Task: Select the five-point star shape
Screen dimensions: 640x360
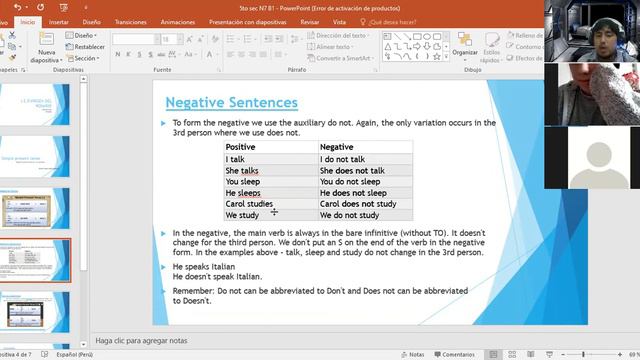Action: 437,57
